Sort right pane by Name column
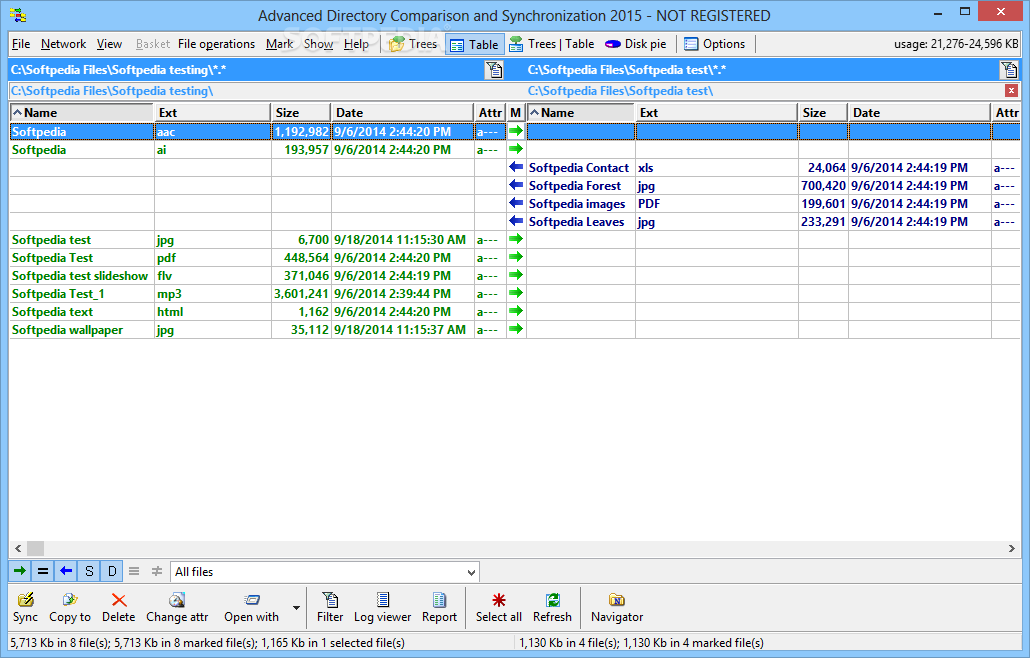The width and height of the screenshot is (1030, 658). pos(581,113)
